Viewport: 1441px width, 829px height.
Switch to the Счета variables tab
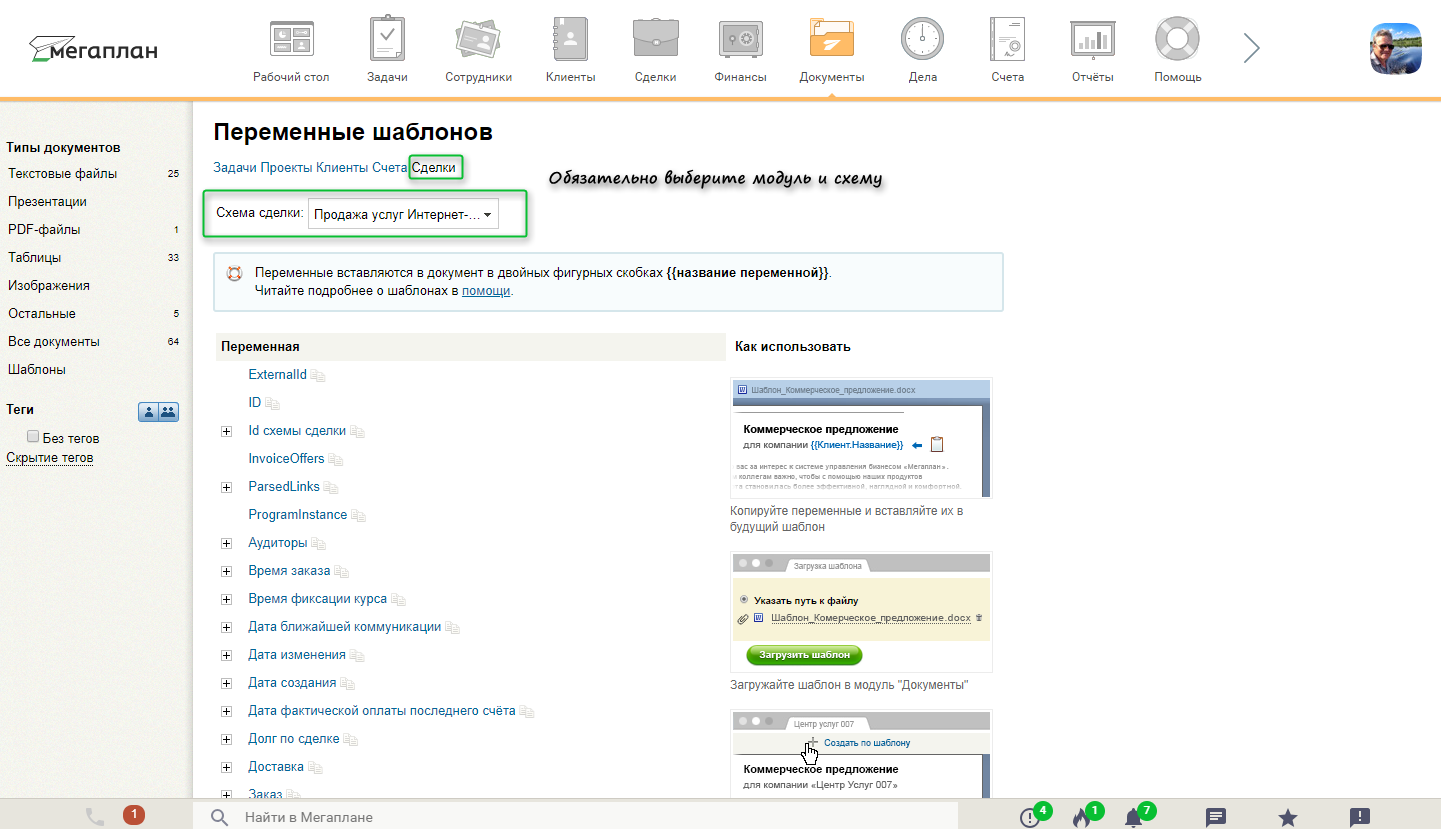click(389, 168)
